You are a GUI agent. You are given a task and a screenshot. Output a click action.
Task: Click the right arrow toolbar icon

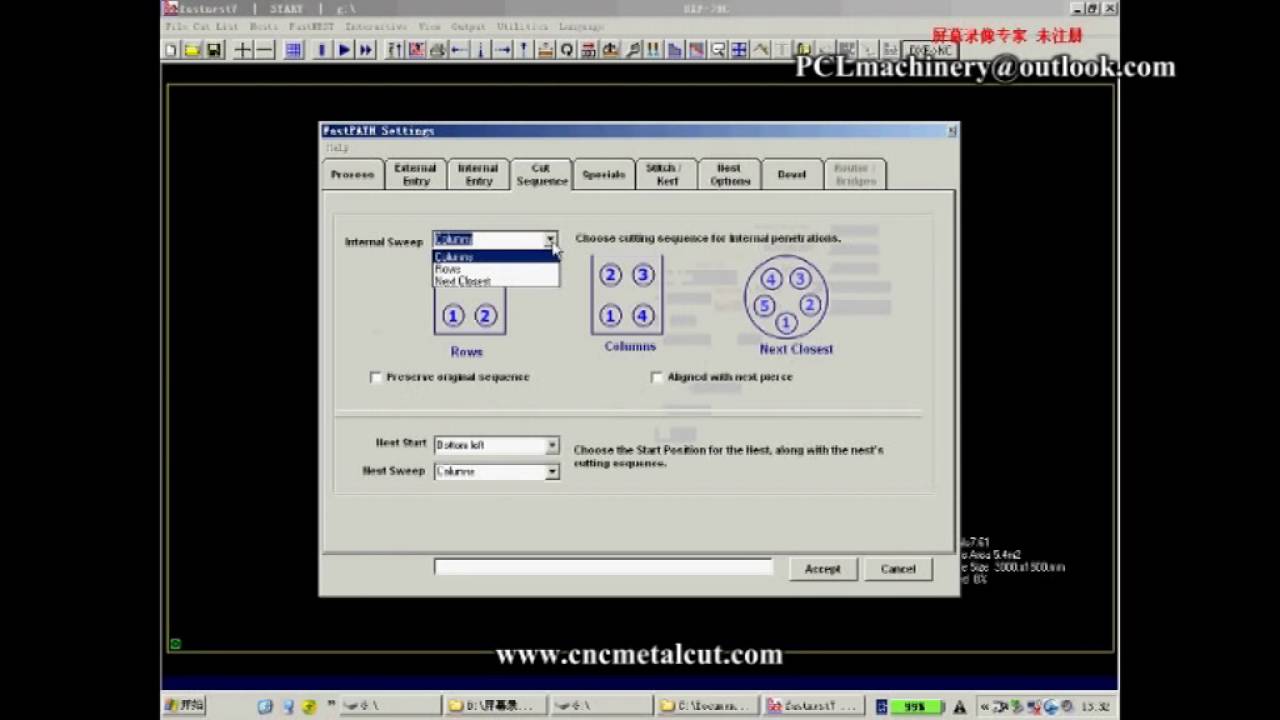(502, 49)
